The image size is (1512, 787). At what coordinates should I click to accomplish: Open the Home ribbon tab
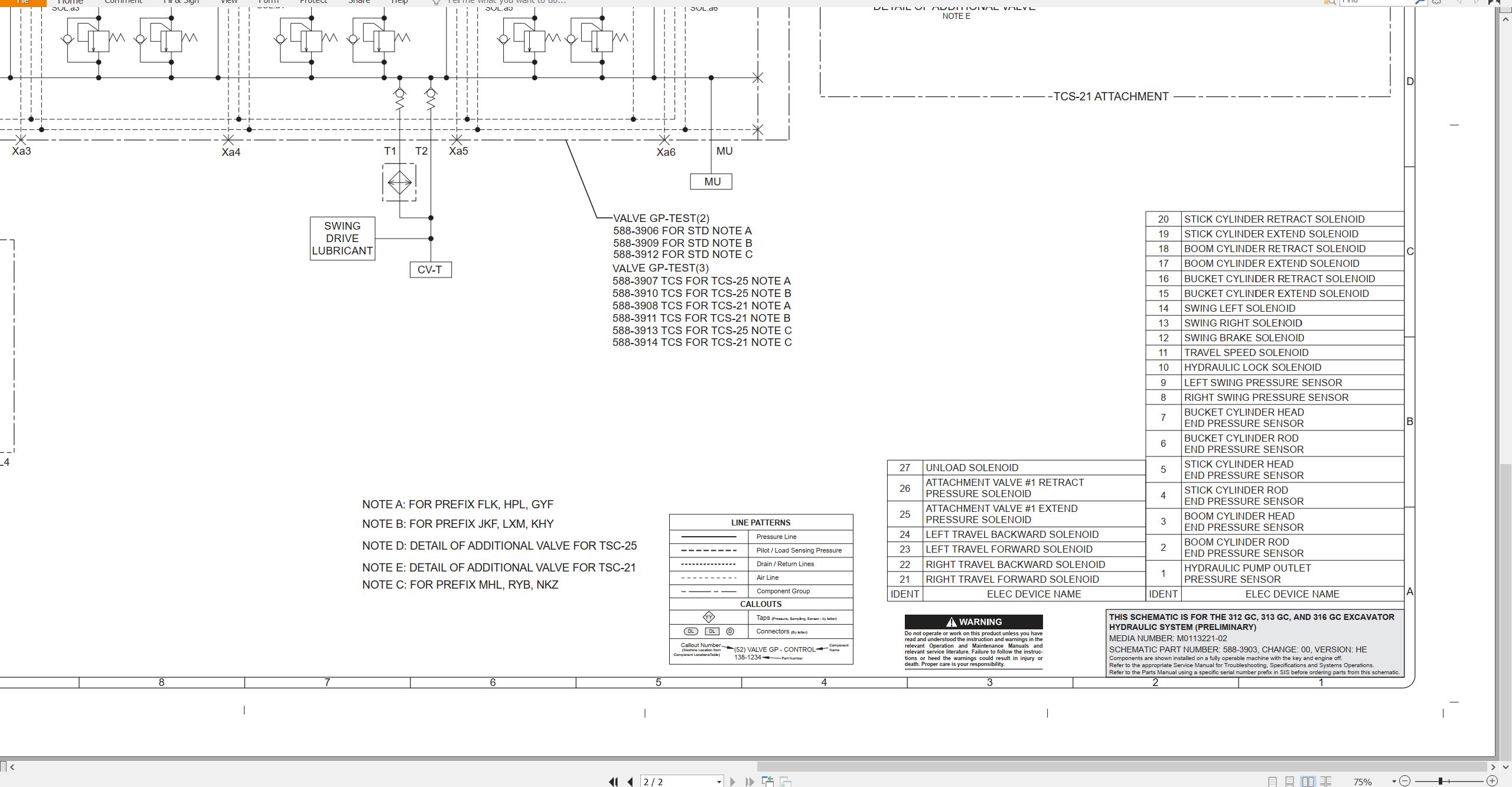tap(70, 2)
